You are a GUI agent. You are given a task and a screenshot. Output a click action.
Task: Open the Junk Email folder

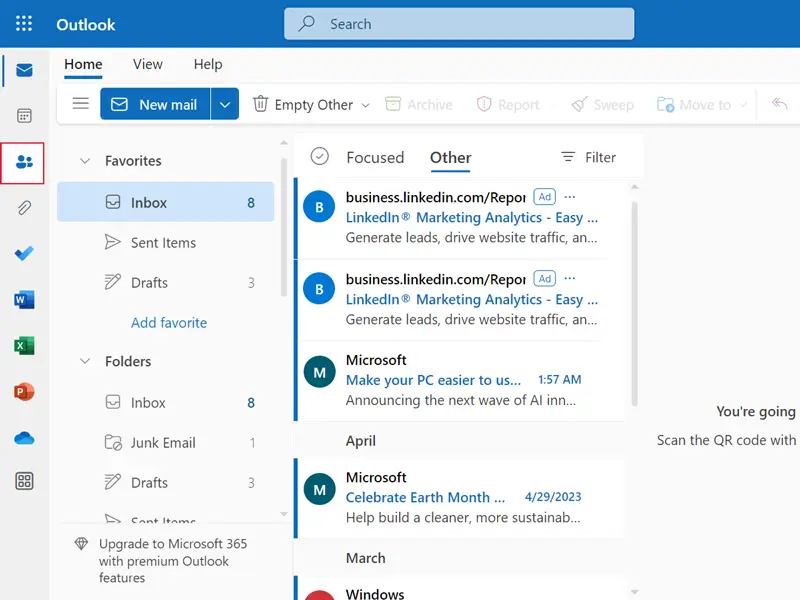point(166,442)
